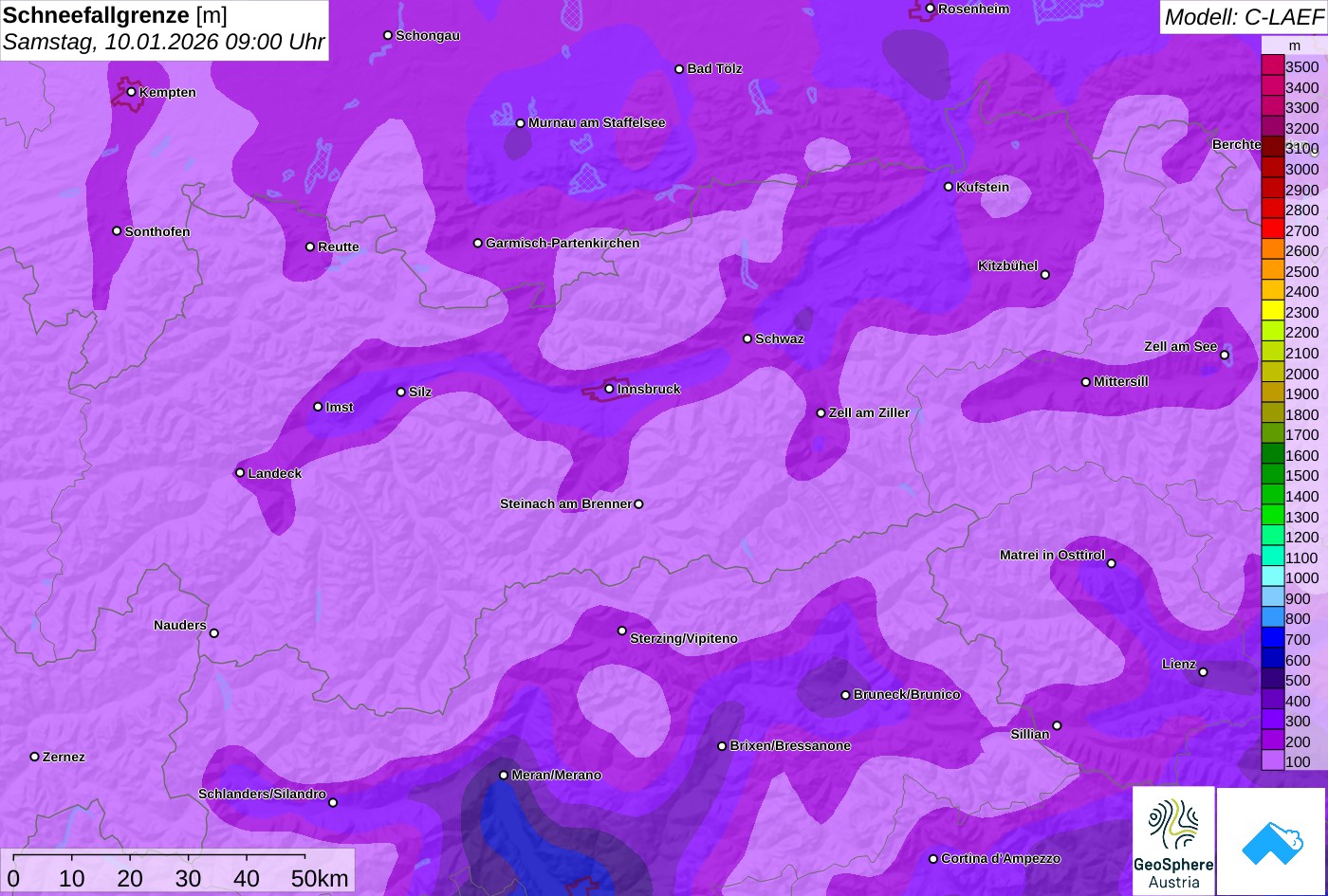Click the Silz location marker

coord(401,392)
